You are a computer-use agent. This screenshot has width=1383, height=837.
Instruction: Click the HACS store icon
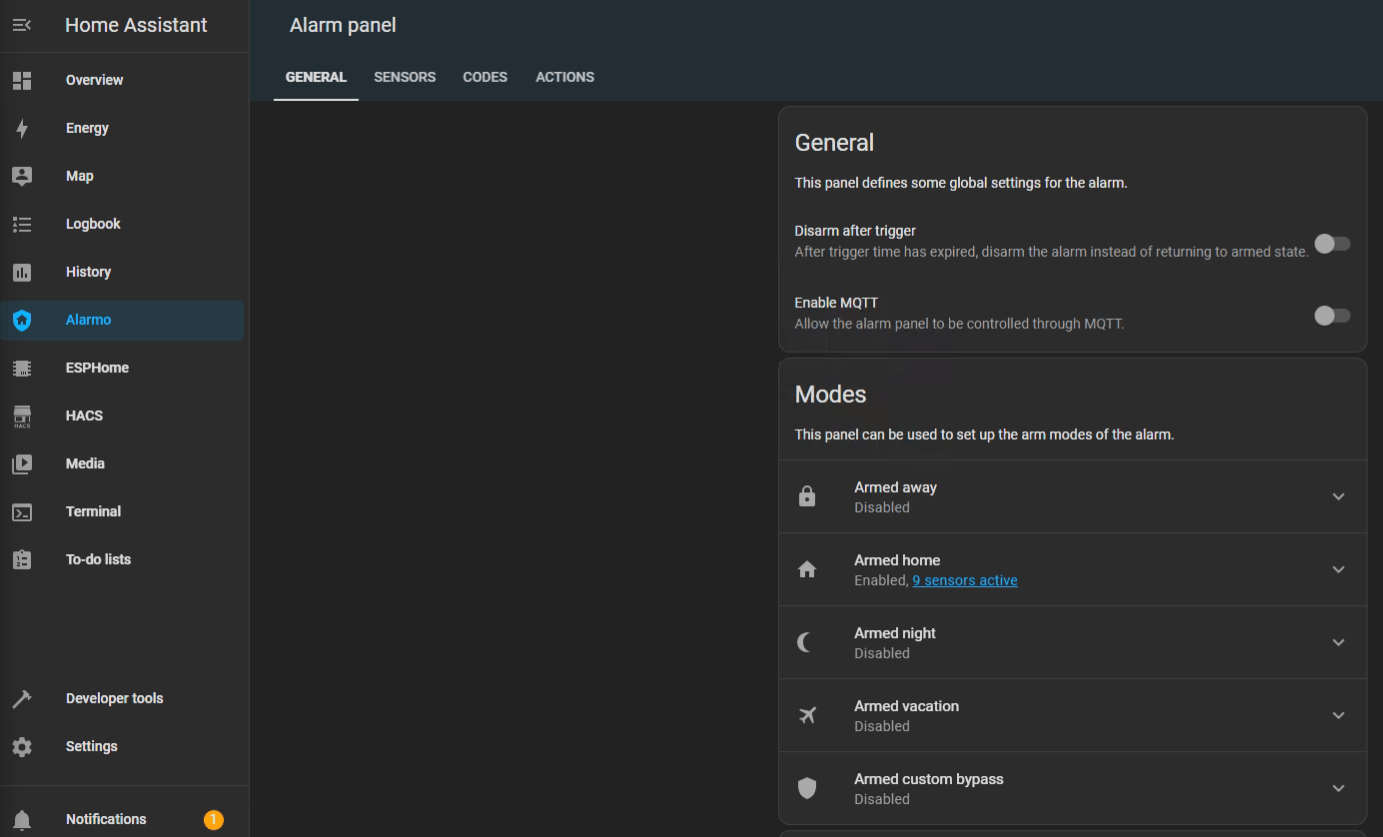(x=22, y=416)
